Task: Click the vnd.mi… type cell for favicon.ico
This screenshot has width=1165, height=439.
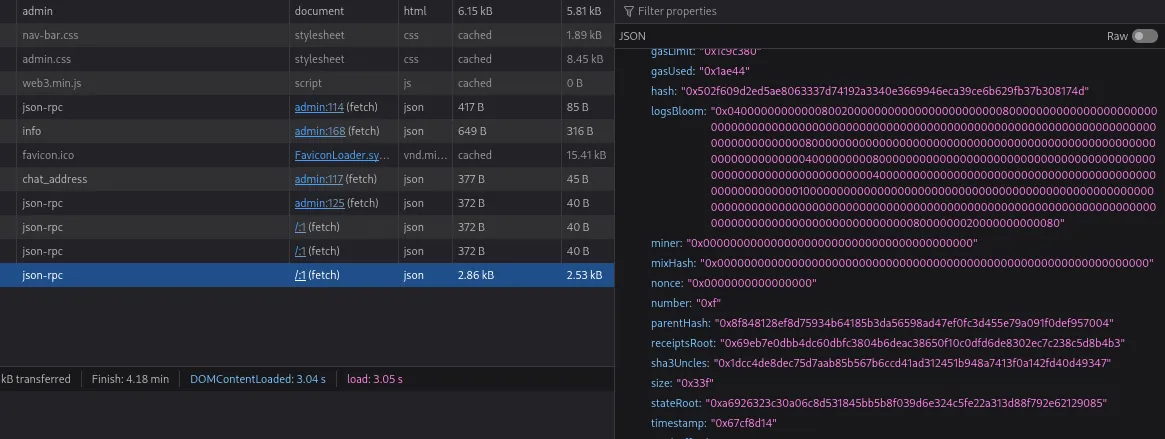Action: coord(425,155)
